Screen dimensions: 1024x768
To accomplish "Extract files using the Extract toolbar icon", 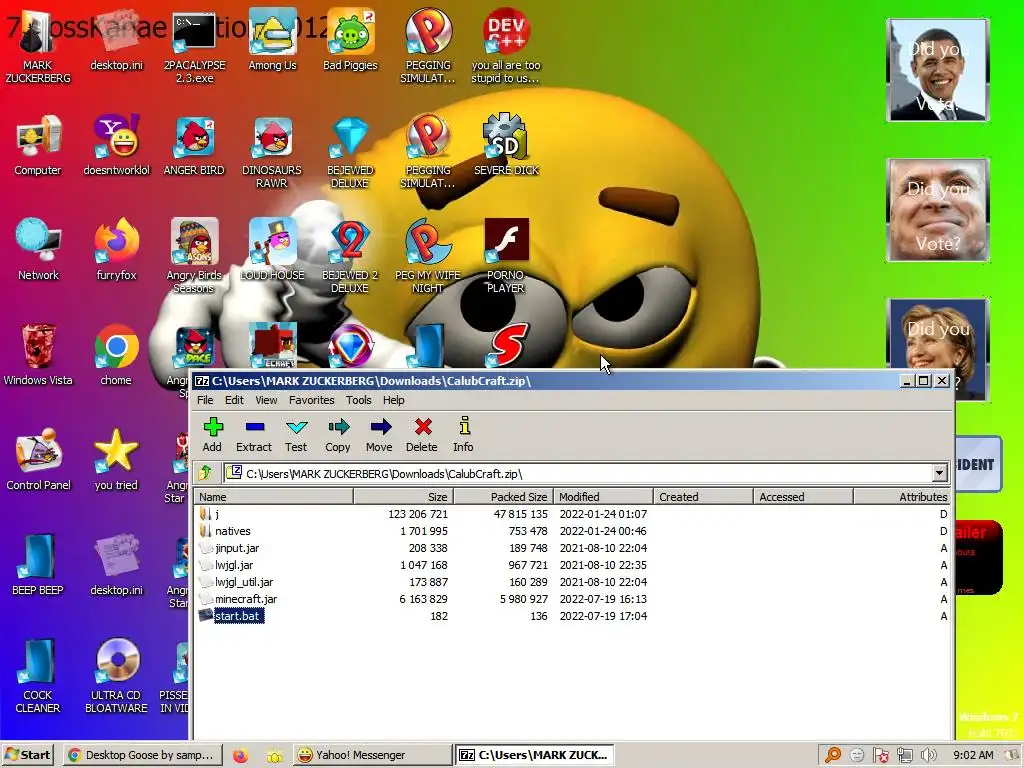I will tap(254, 434).
